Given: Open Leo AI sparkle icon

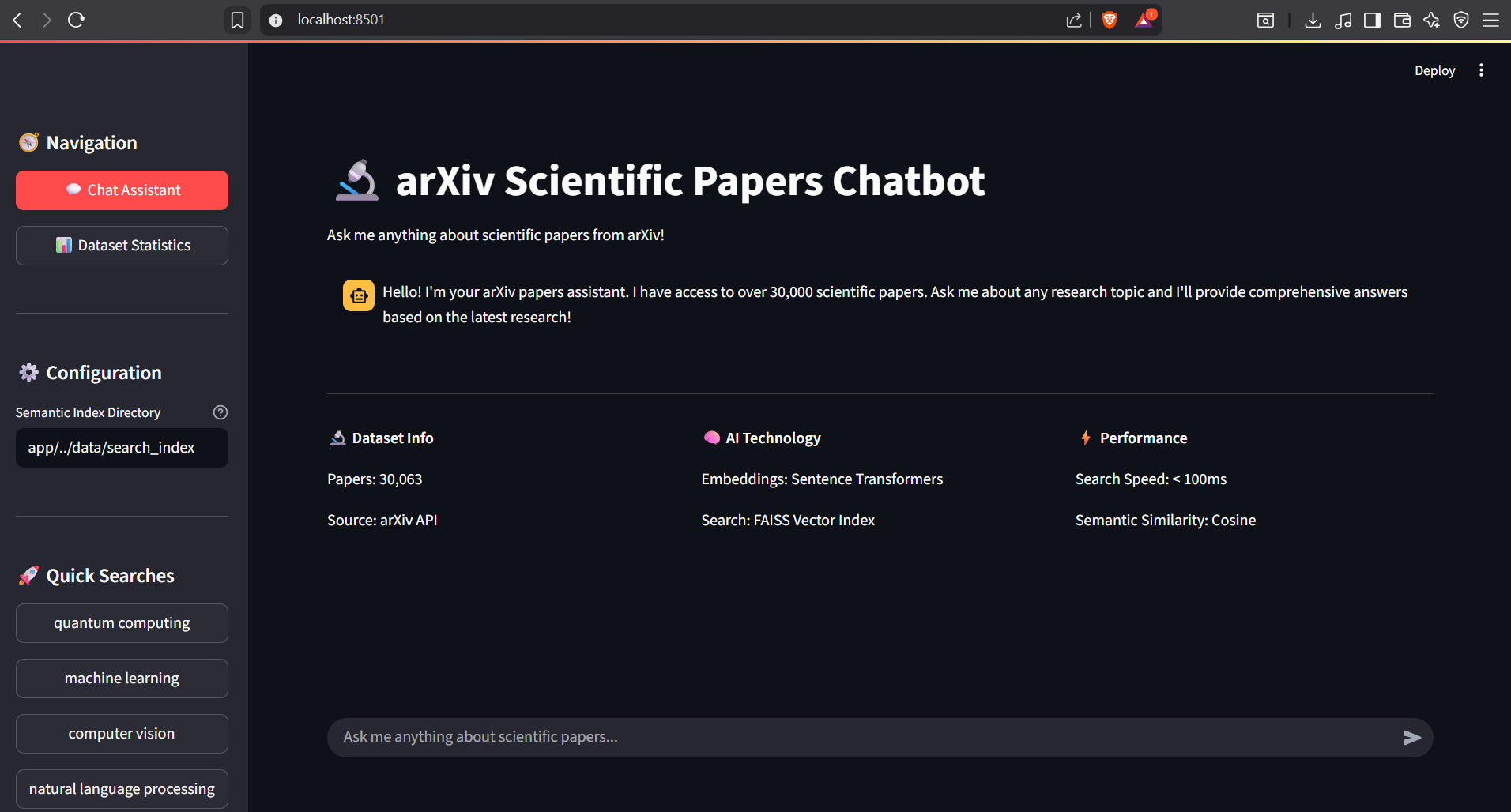Looking at the screenshot, I should point(1431,21).
